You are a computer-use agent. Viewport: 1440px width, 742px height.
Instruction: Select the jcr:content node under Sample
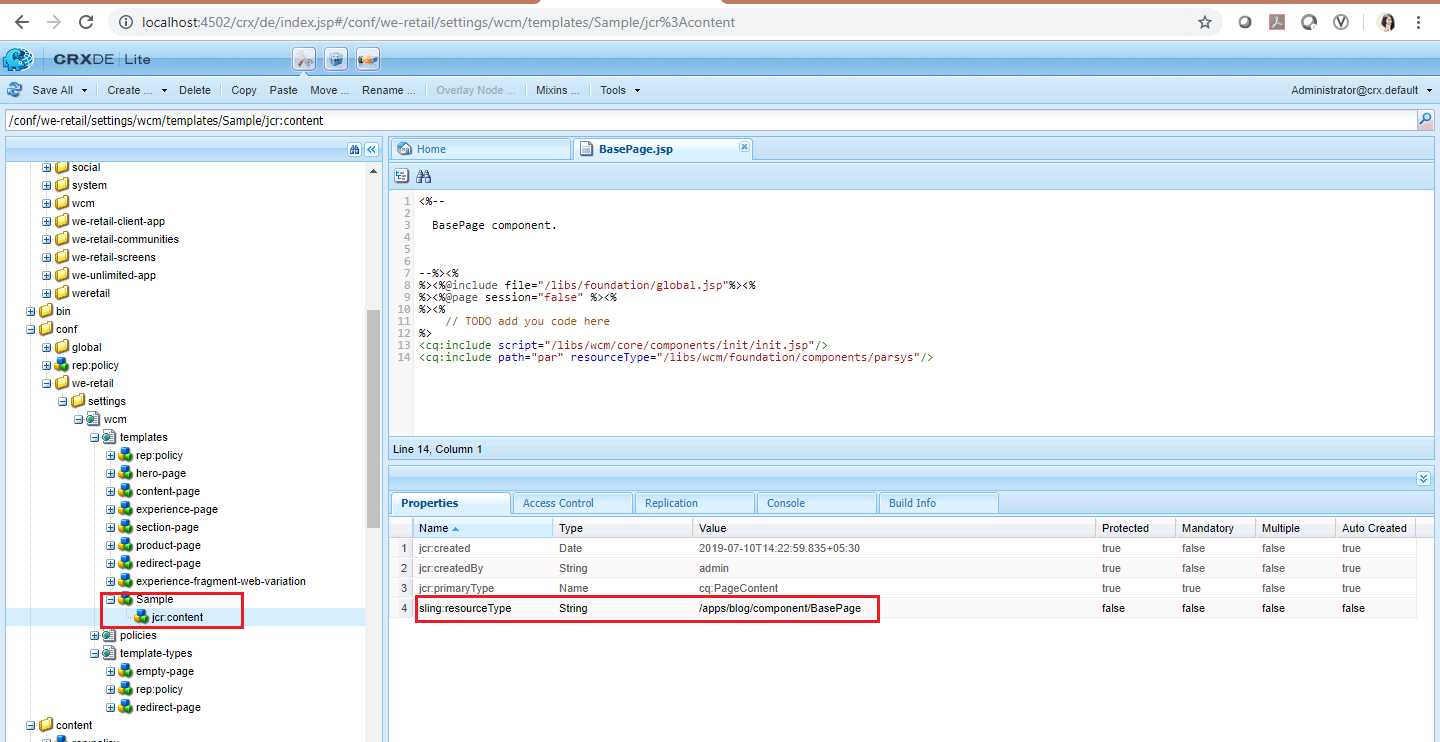click(x=177, y=617)
